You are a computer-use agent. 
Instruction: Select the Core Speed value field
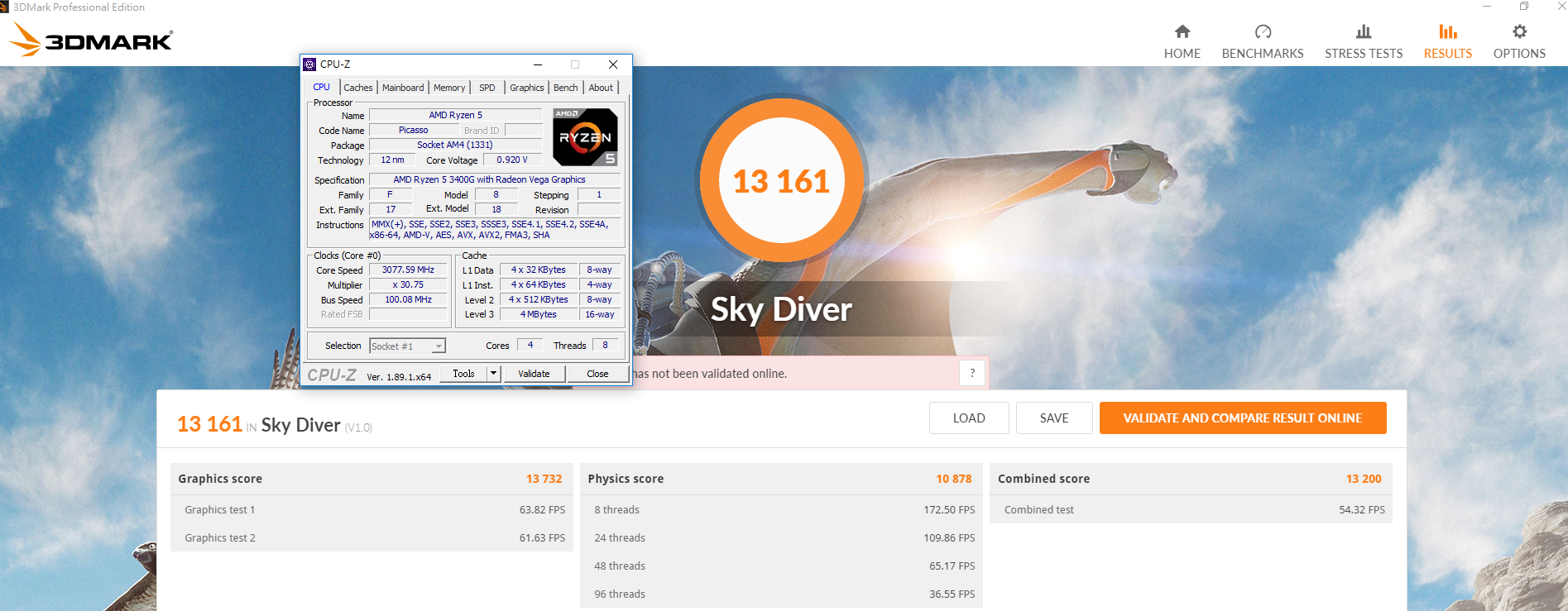point(408,270)
